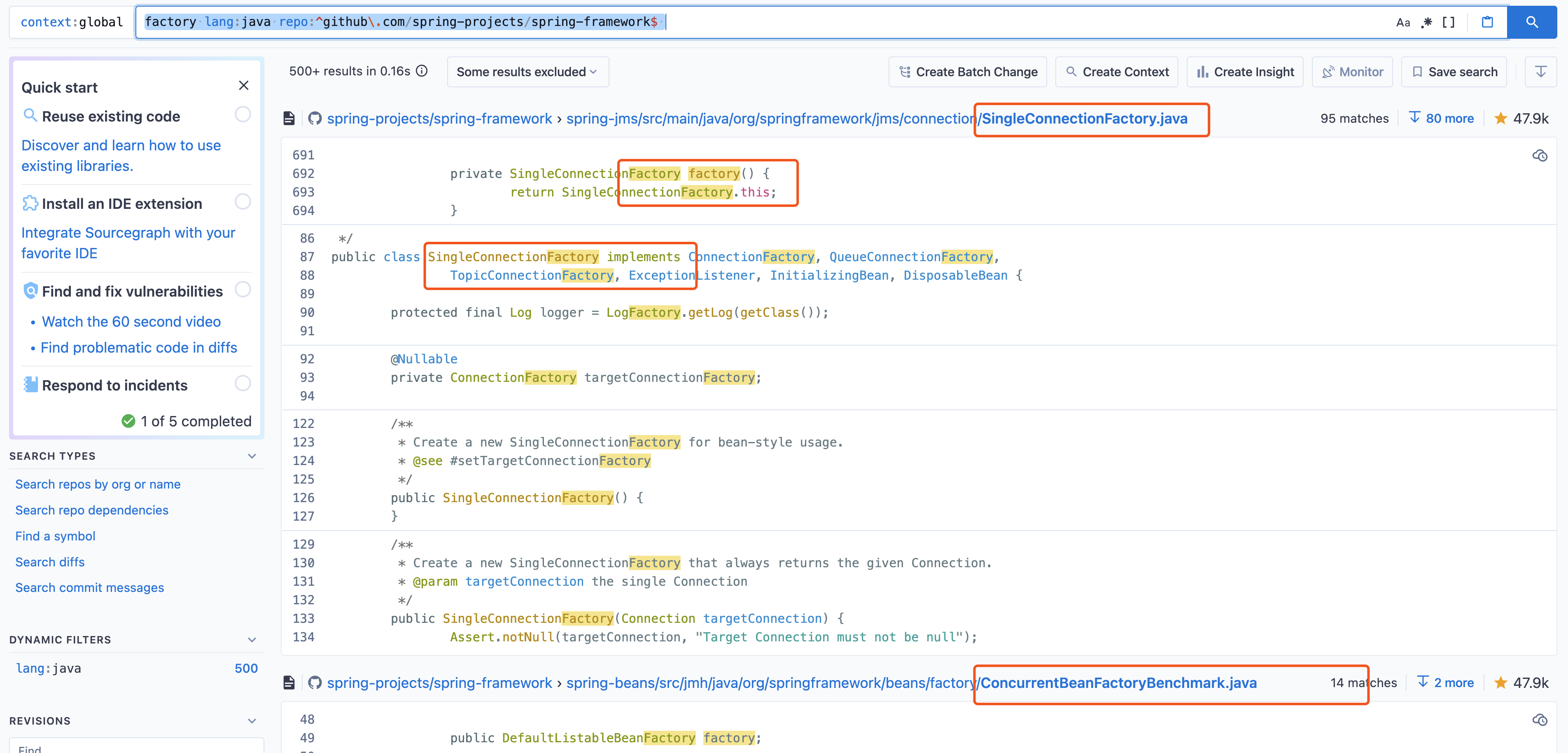Screen dimensions: 1568x753
Task: Collapse the REVISIONS section
Action: click(252, 721)
